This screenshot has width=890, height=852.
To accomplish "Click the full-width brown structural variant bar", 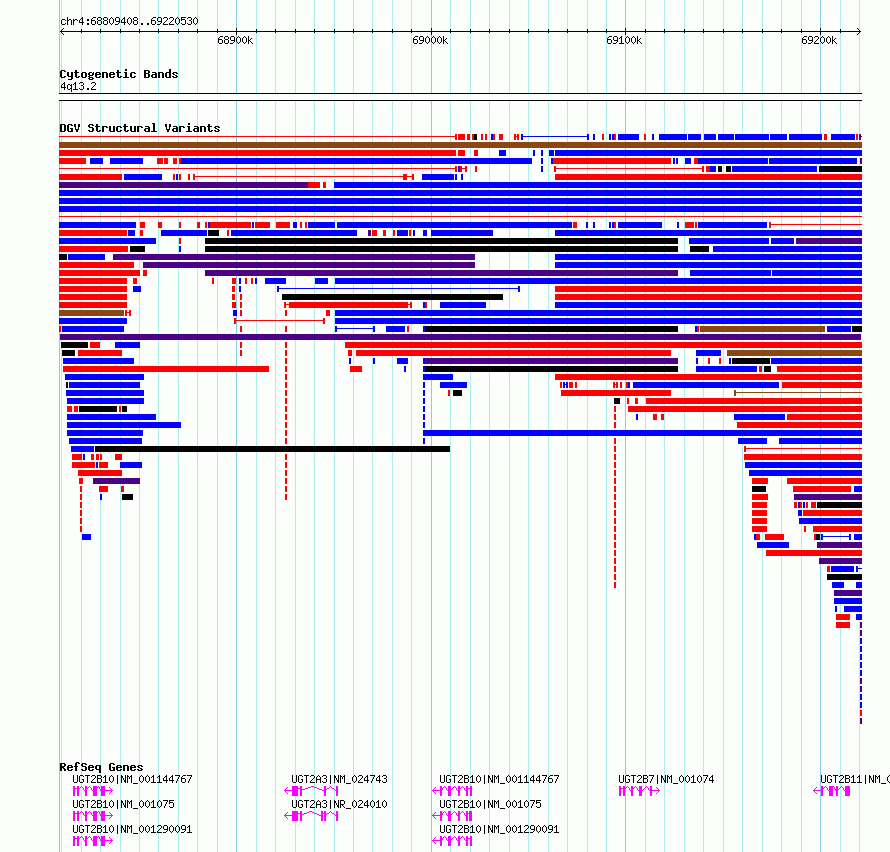I will pos(460,145).
